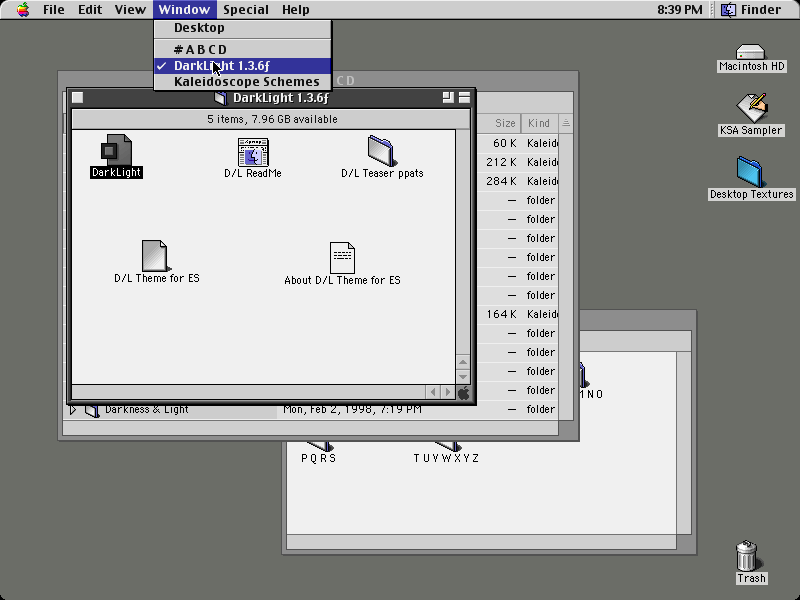The height and width of the screenshot is (600, 800).
Task: Click the zoom box of DarkLight window
Action: (x=448, y=97)
